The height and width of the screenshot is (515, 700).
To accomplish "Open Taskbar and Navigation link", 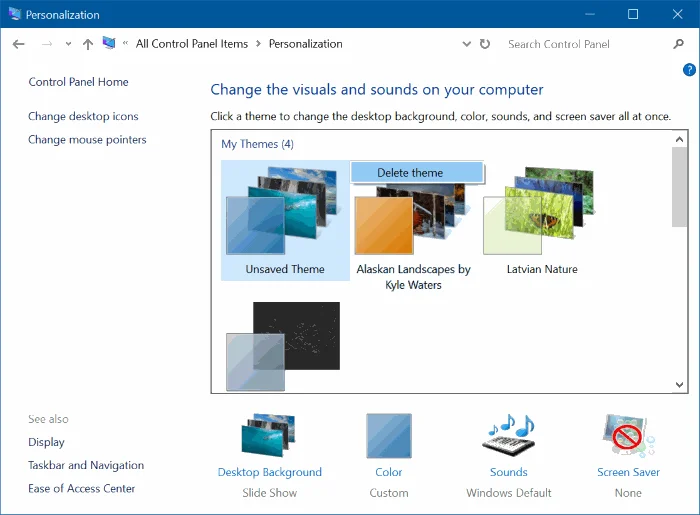I will pos(86,465).
